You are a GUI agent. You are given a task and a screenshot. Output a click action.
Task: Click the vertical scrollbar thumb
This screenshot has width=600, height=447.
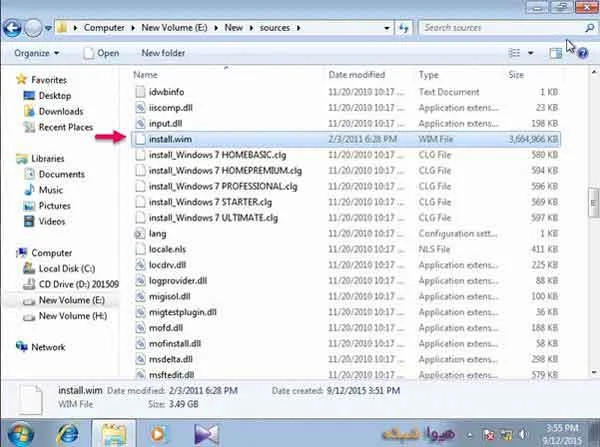tap(593, 203)
